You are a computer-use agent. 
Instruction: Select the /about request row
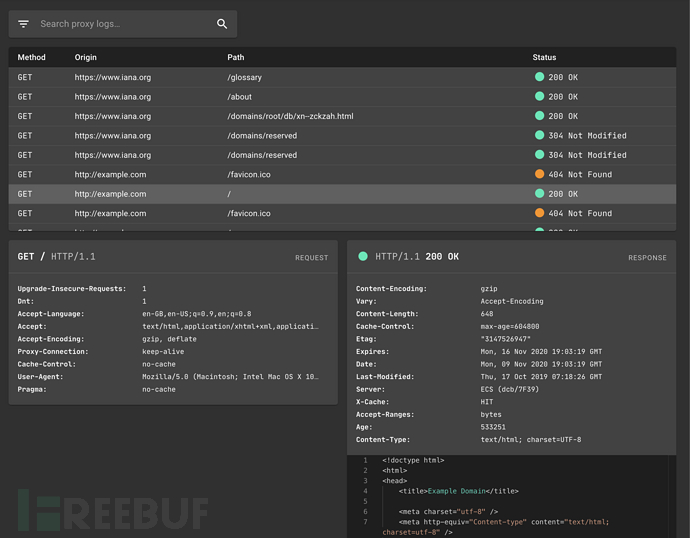coord(342,97)
